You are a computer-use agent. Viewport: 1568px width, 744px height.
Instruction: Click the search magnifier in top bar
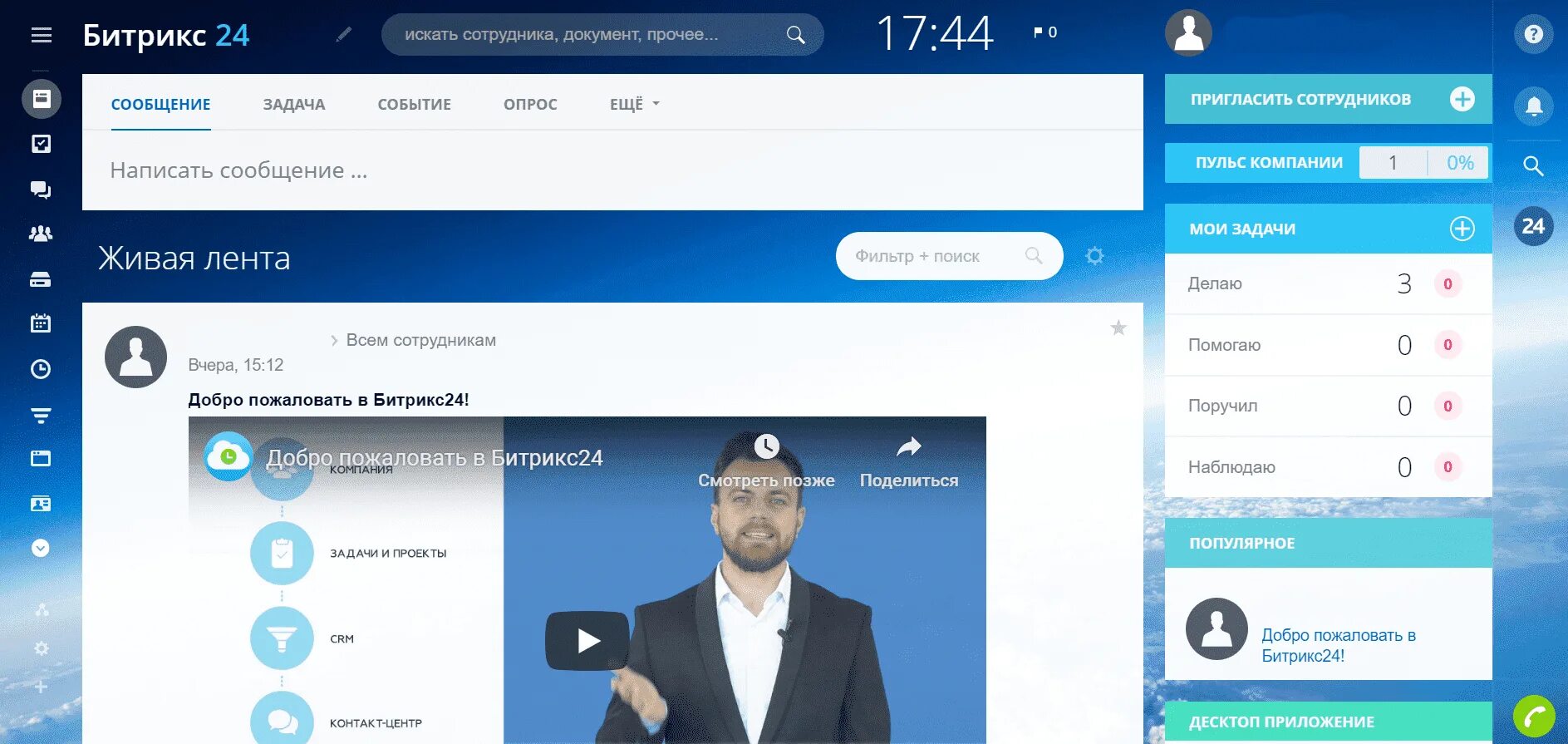pos(795,35)
